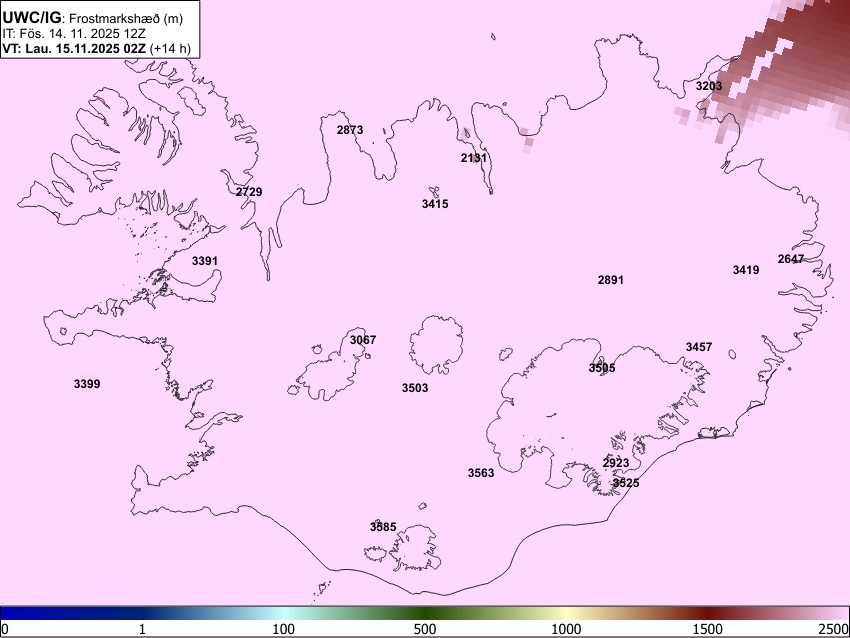Click the map value 3203
Viewport: 850px width, 638px height.
tap(709, 86)
